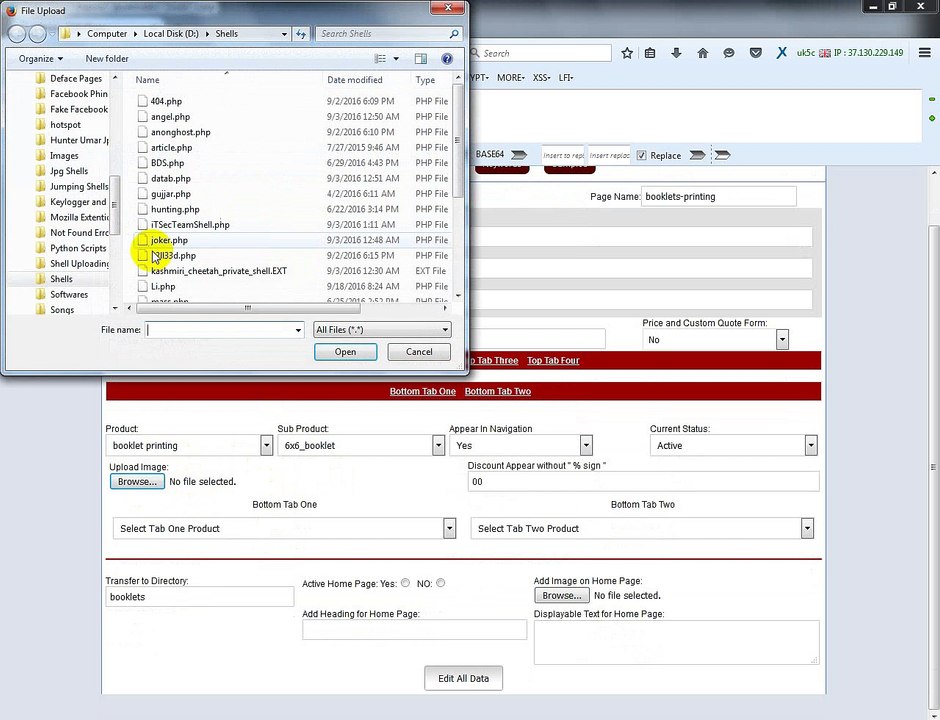Click the last arrow icon in HackBar row

(723, 155)
